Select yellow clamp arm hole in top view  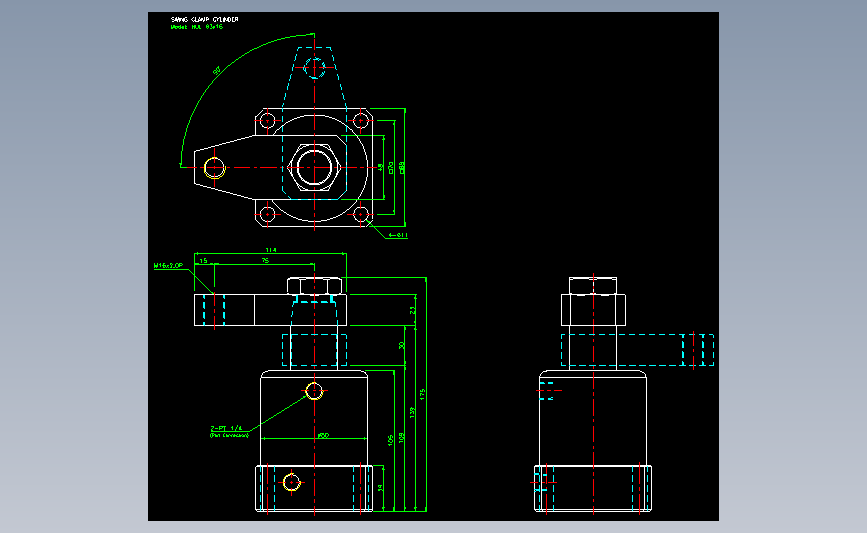click(x=215, y=168)
